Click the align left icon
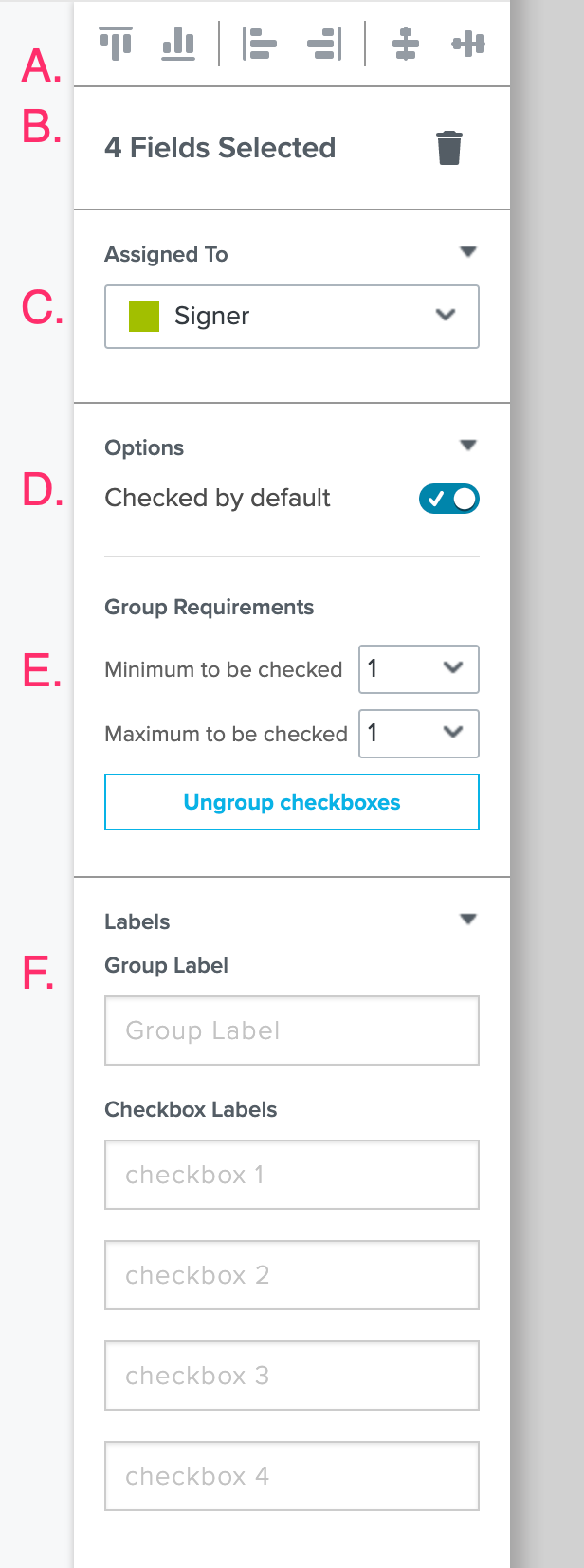The width and height of the screenshot is (584, 1568). [260, 43]
